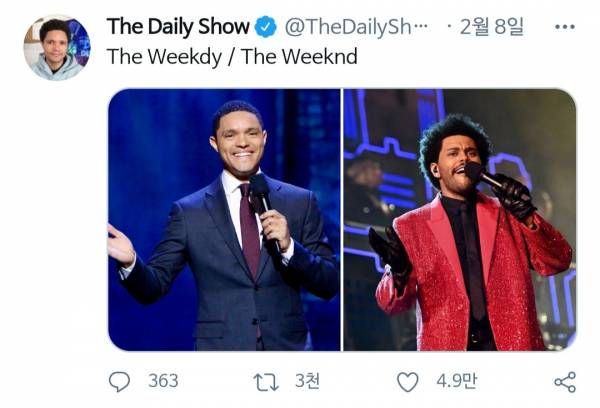Open The Daily Show profile avatar
The width and height of the screenshot is (600, 408).
[x=57, y=47]
